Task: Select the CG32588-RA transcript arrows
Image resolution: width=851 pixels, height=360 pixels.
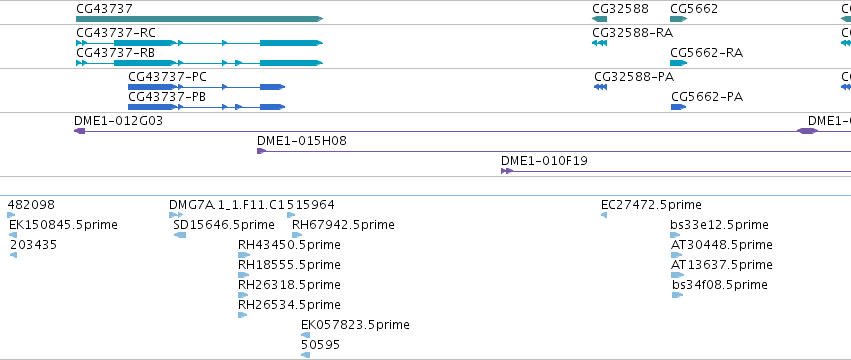Action: click(x=599, y=43)
